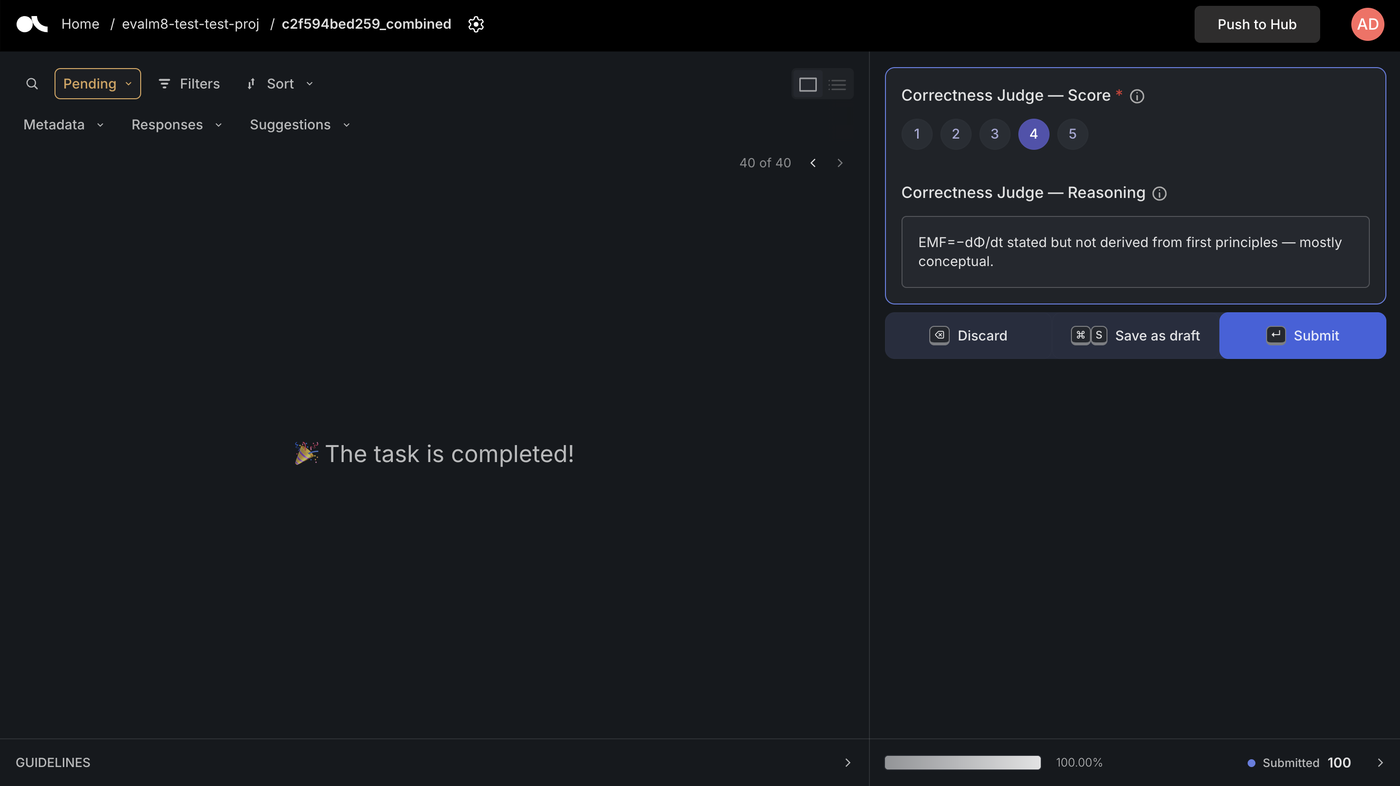This screenshot has height=786, width=1400.
Task: Select score 4
Action: (x=1034, y=134)
